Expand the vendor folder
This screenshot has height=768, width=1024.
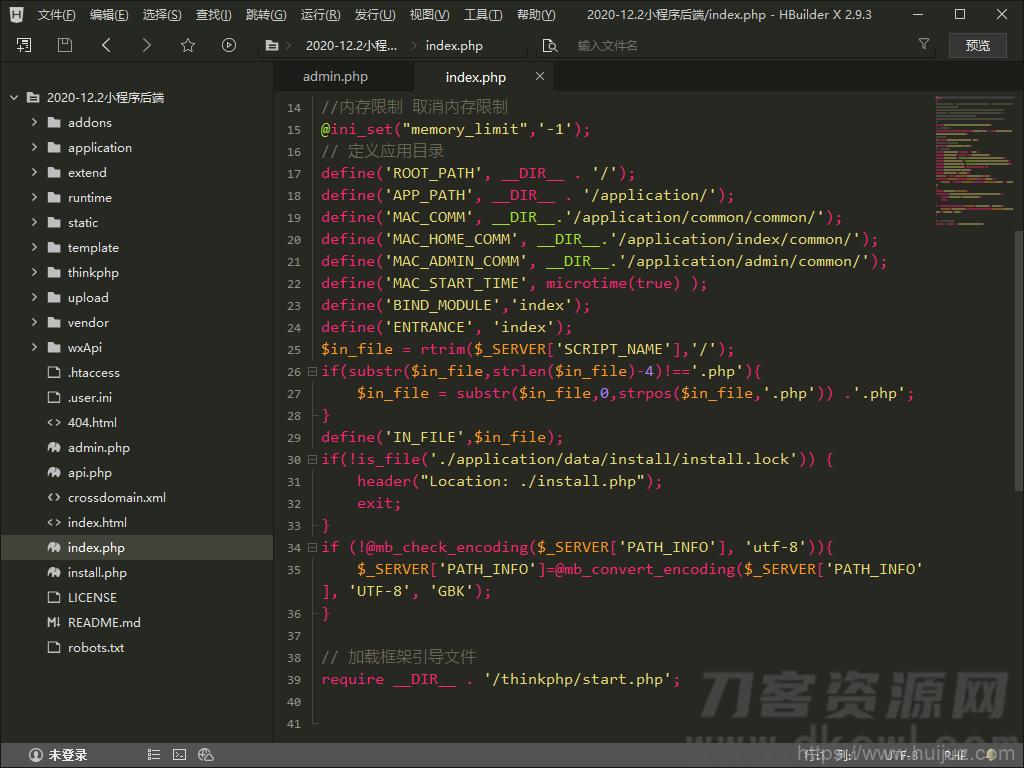[x=35, y=322]
